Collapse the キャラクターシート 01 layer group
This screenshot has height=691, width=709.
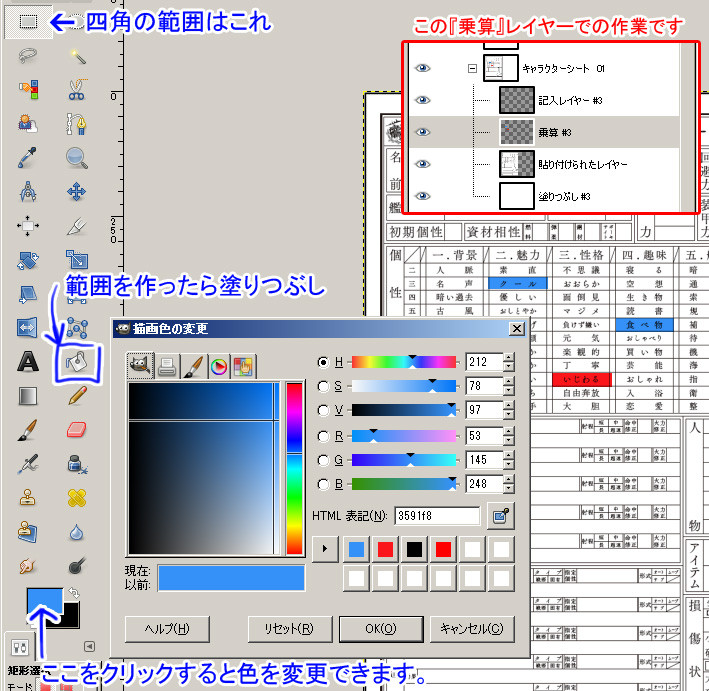click(472, 68)
